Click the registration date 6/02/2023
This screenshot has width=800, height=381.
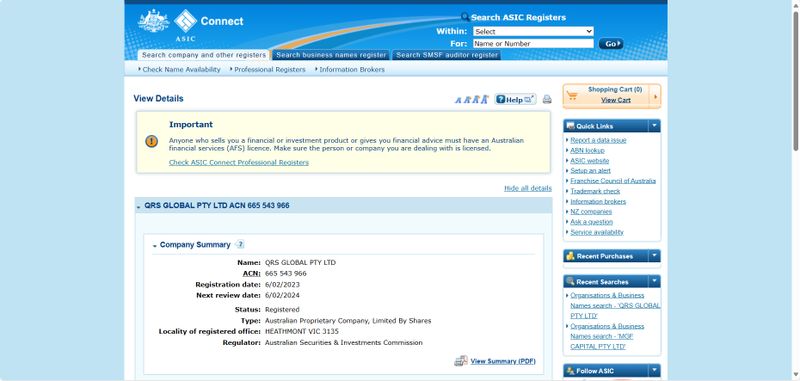click(x=282, y=285)
